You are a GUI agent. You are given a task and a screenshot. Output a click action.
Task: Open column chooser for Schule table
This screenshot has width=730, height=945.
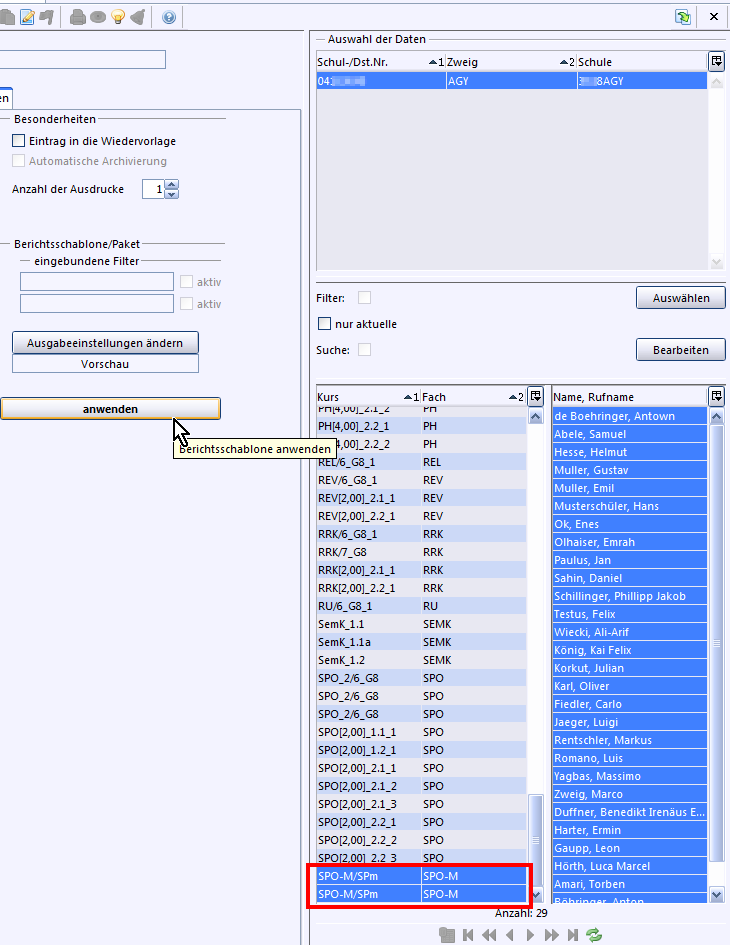pyautogui.click(x=716, y=62)
